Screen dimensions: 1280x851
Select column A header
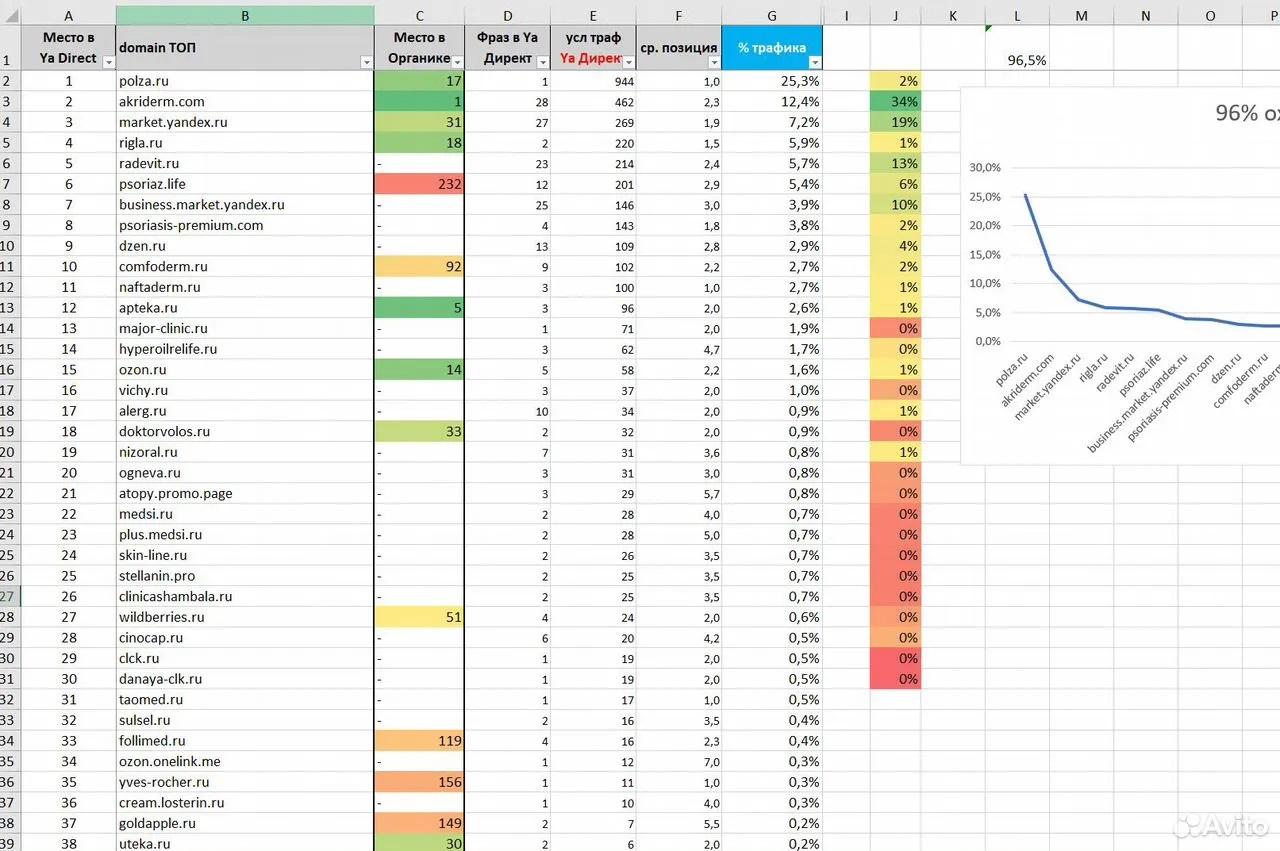coord(68,15)
